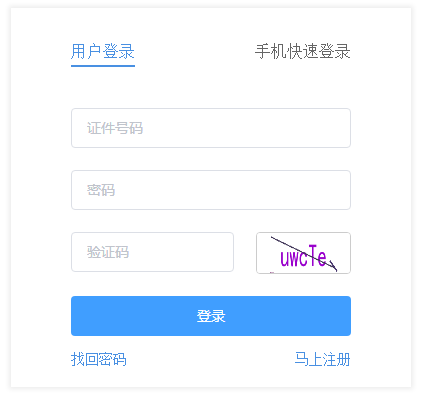Click the verification code entry box
The height and width of the screenshot is (397, 435).
point(152,252)
